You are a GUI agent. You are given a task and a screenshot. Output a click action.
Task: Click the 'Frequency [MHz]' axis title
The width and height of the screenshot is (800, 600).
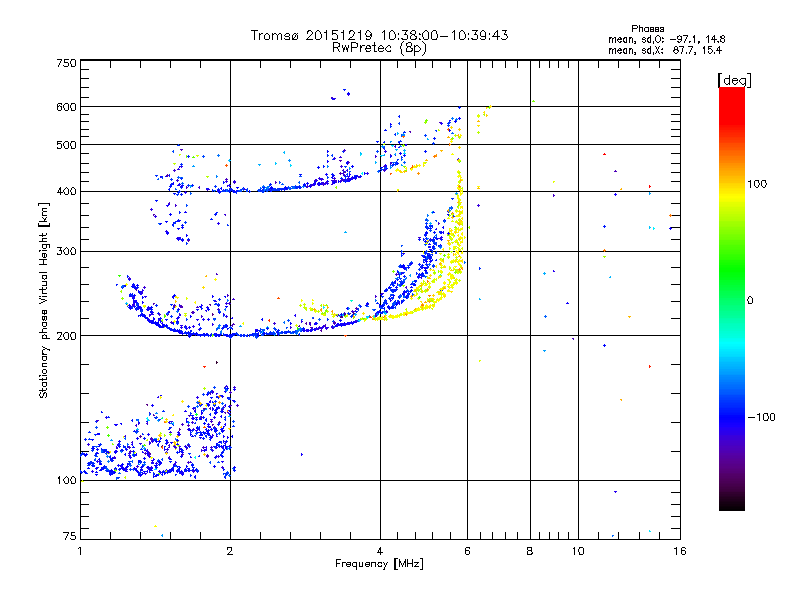379,563
